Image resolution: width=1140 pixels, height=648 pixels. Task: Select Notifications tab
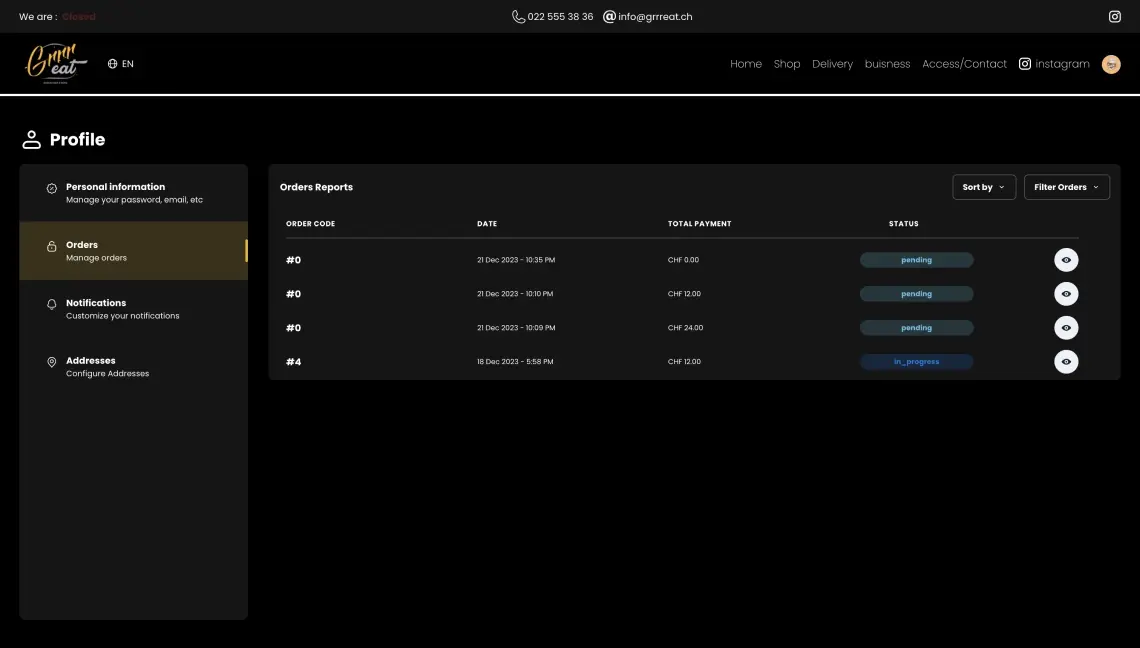(134, 308)
